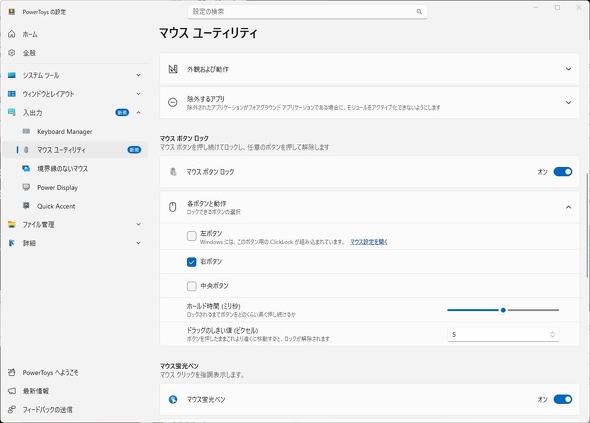Collapse the 入出力 sidebar chevron
This screenshot has width=590, height=423.
tap(138, 112)
